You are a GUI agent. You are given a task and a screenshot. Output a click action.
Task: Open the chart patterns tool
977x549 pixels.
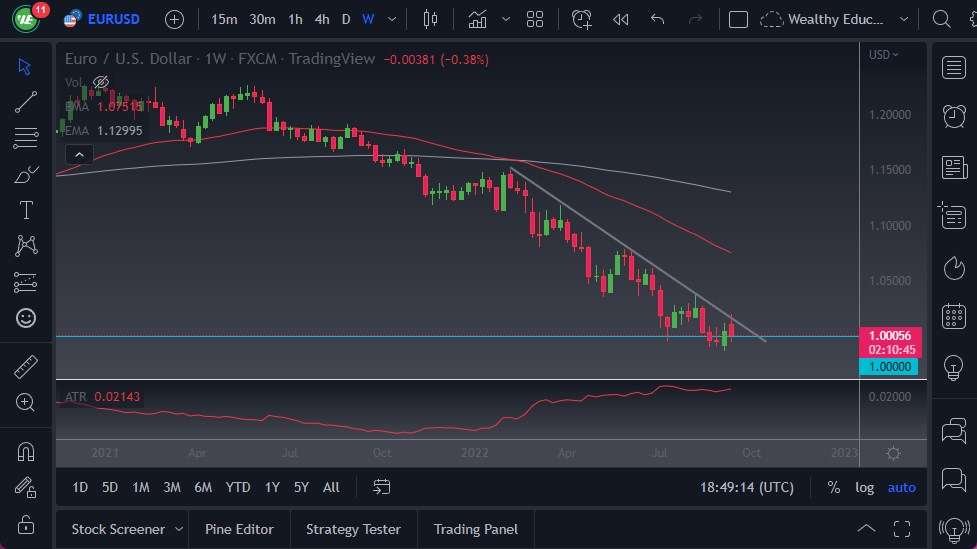click(x=26, y=246)
